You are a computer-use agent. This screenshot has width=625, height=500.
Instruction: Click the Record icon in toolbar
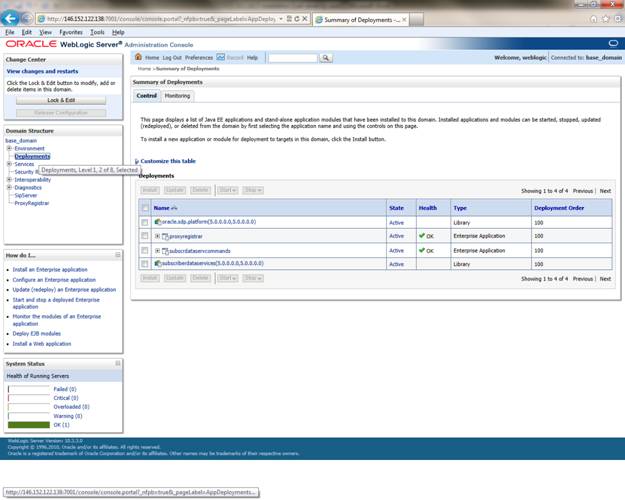tap(222, 58)
